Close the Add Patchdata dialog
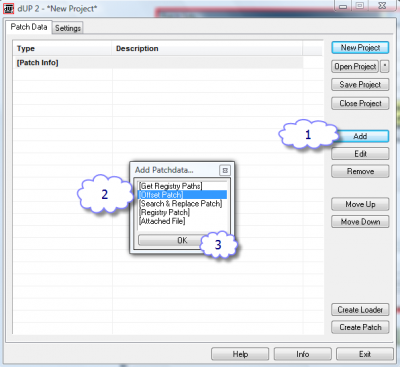This screenshot has width=400, height=367. [225, 170]
